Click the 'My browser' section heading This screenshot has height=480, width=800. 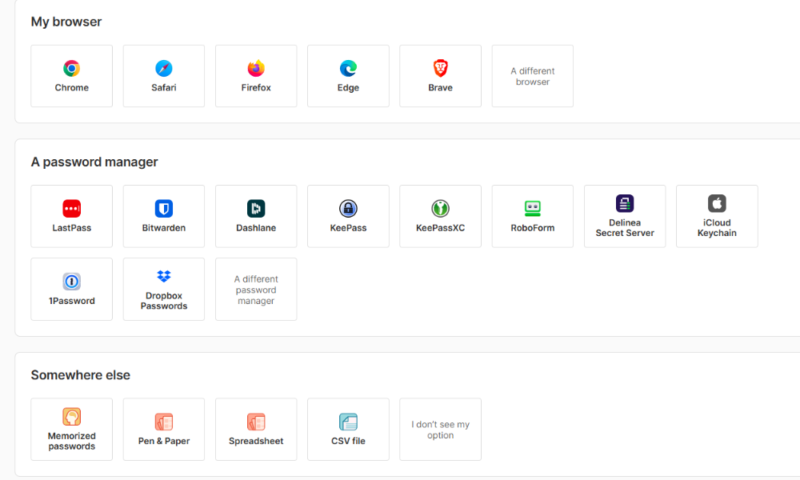pyautogui.click(x=66, y=22)
